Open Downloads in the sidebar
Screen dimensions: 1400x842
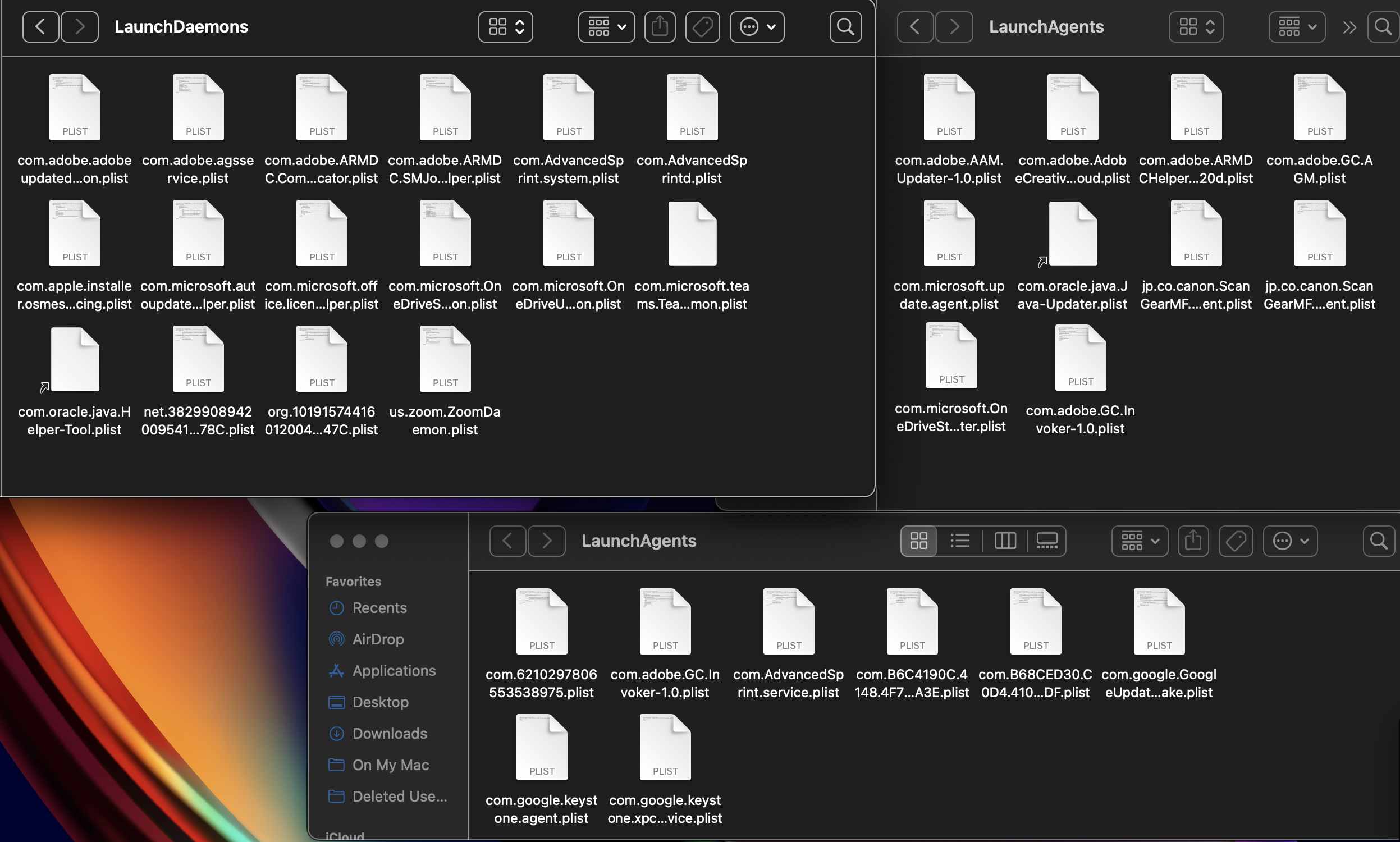[389, 733]
